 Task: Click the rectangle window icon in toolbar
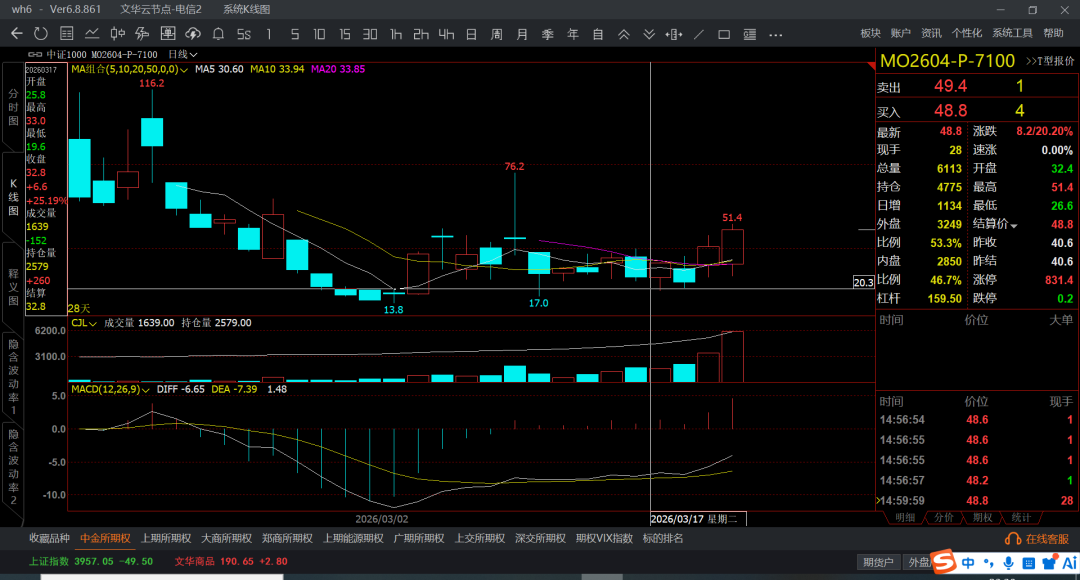coord(724,34)
